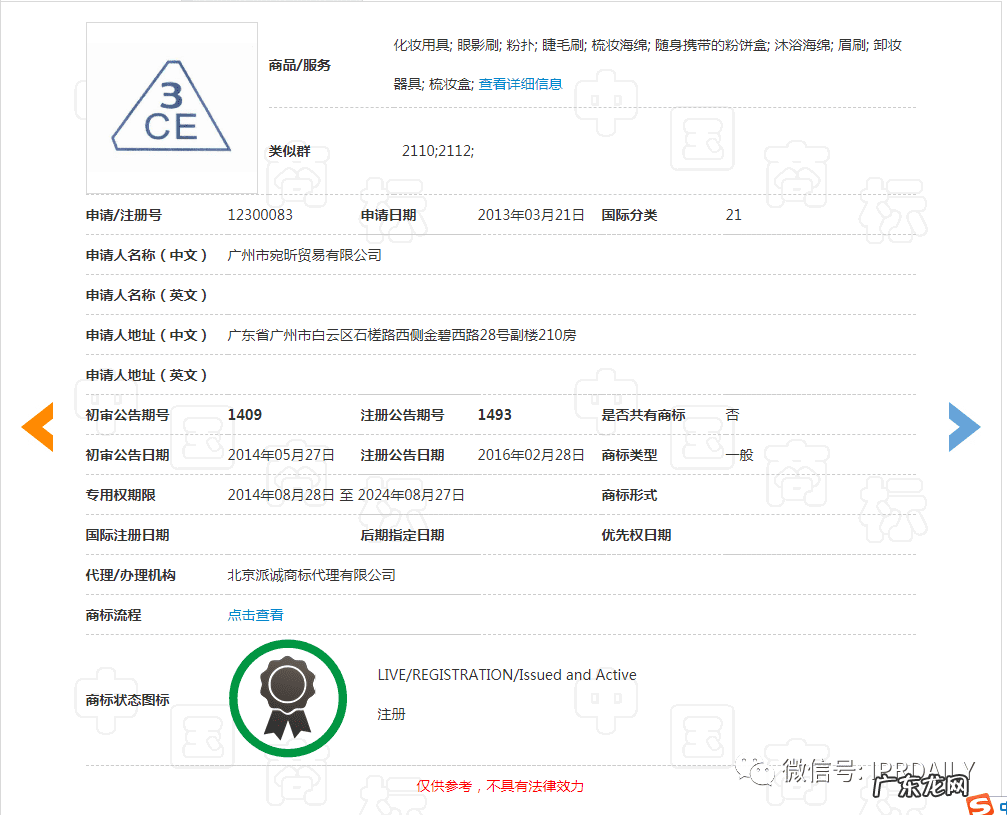Click the ribbon medal inside the status circle
Viewport: 1007px width, 815px height.
(x=288, y=700)
